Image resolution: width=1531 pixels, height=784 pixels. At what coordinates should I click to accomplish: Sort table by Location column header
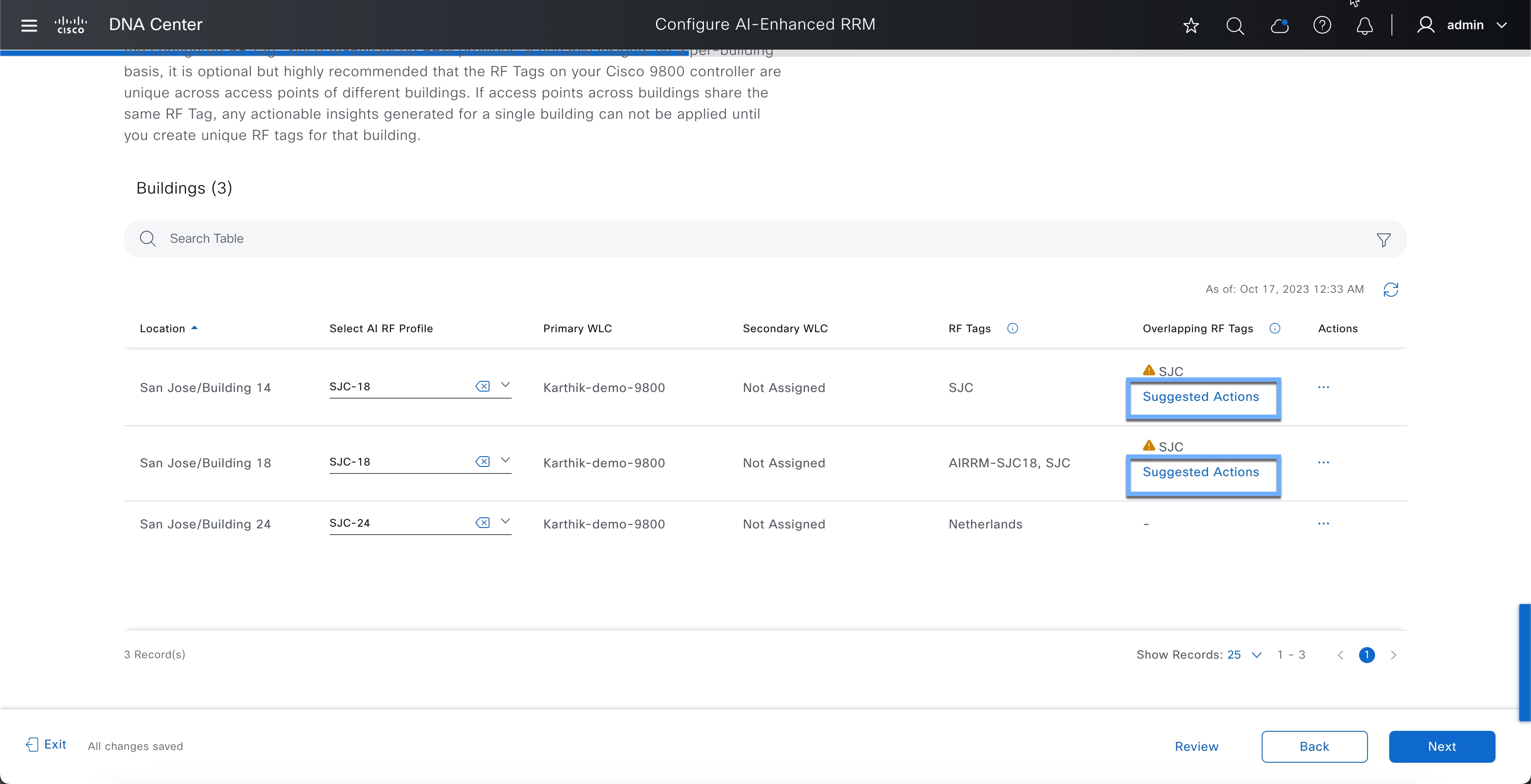point(162,328)
